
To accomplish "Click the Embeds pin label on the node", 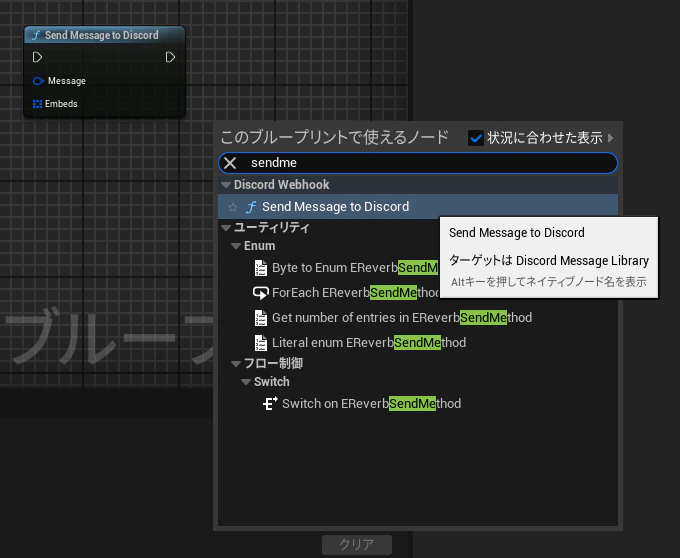I will point(61,104).
